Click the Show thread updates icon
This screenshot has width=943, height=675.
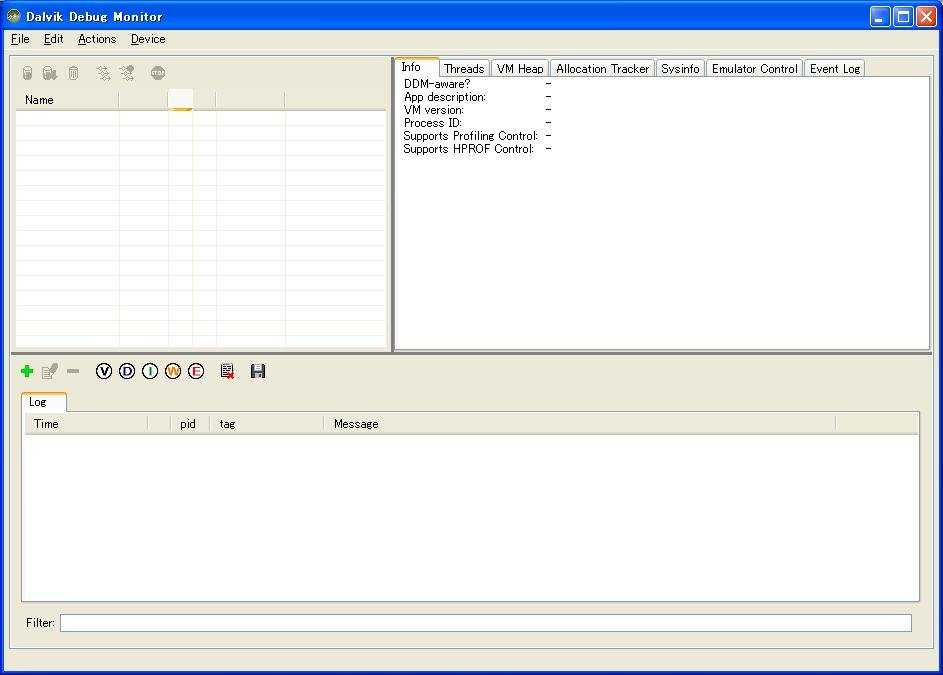coord(103,73)
